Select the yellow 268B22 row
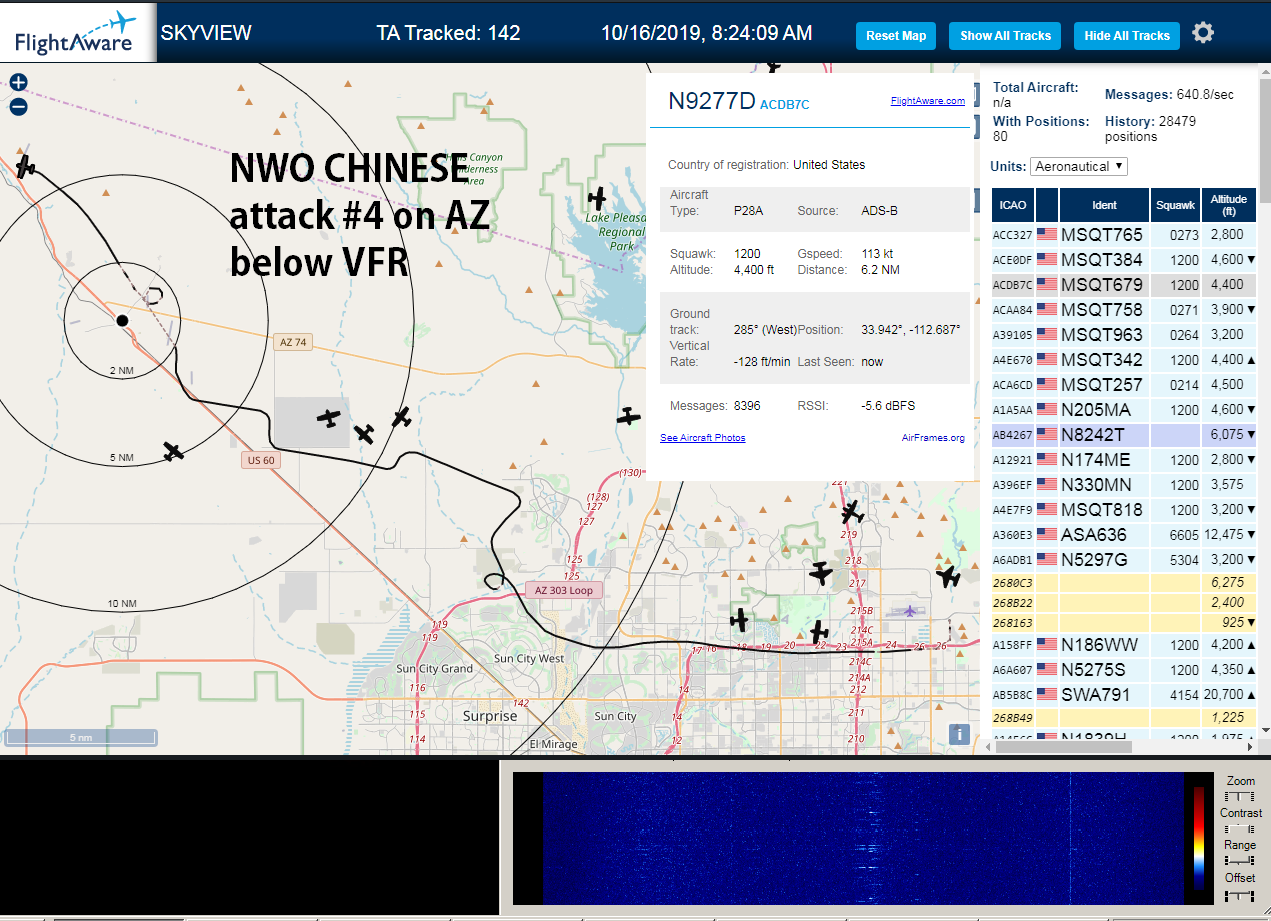This screenshot has height=921, width=1271. point(1124,603)
